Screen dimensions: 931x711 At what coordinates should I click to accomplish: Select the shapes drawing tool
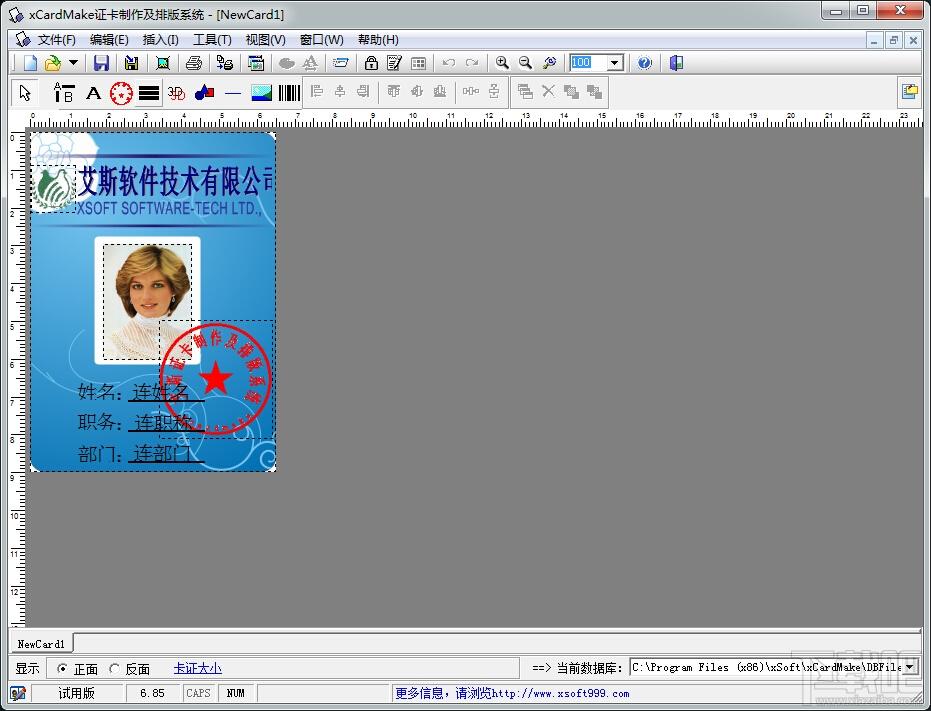click(204, 93)
